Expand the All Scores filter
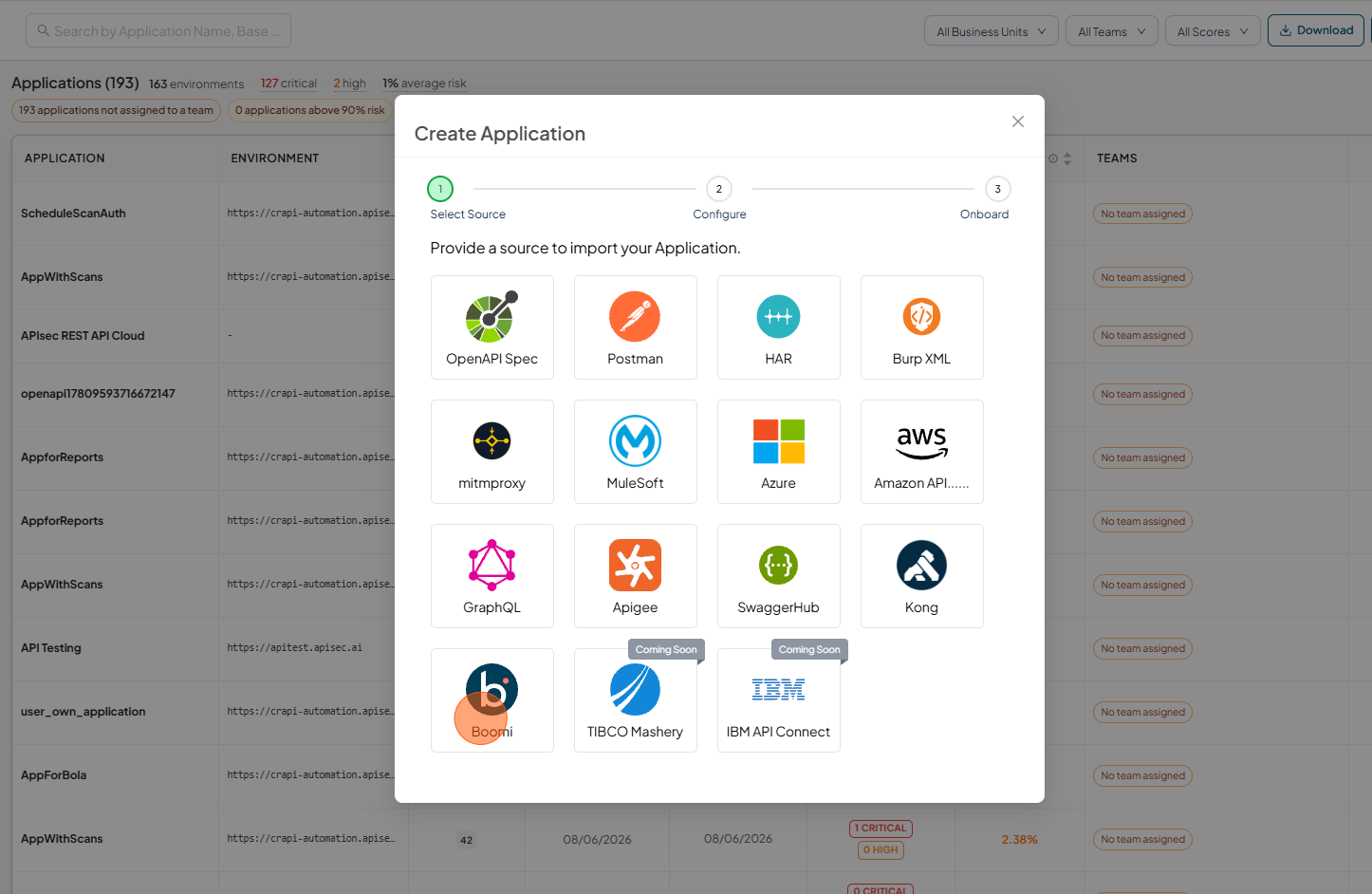 (x=1213, y=31)
